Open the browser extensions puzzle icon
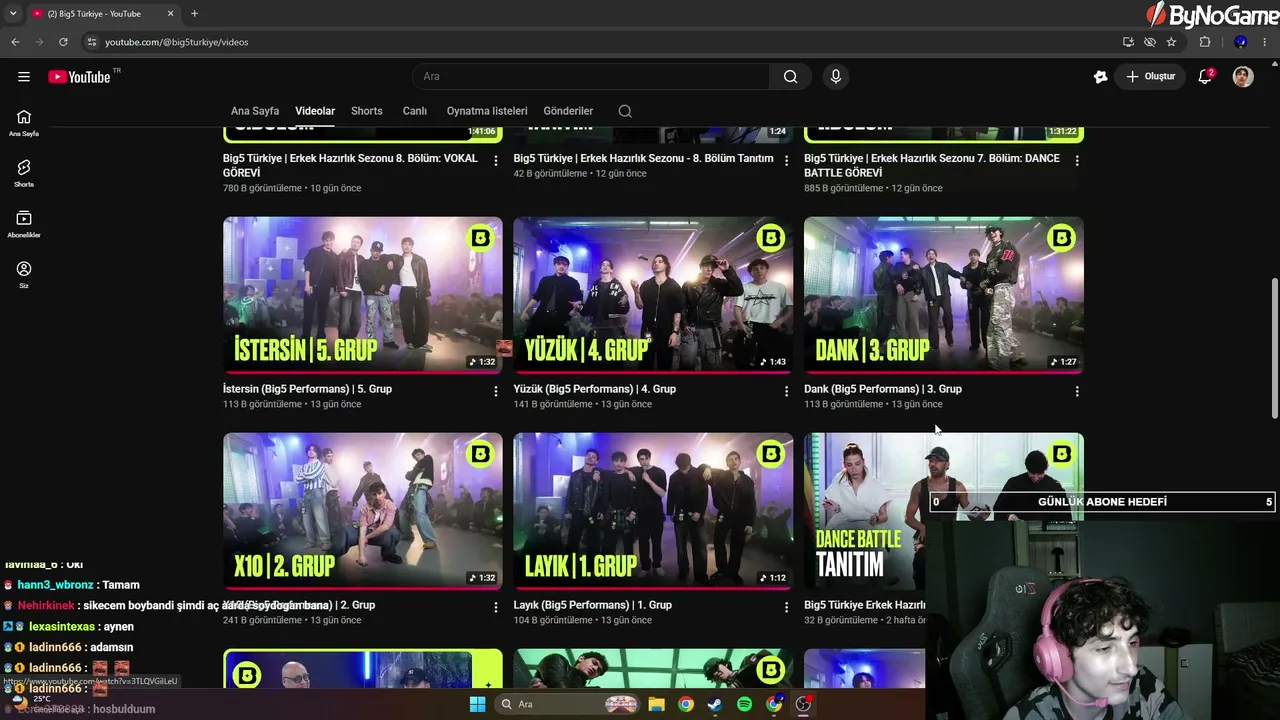1280x720 pixels. coord(1205,42)
